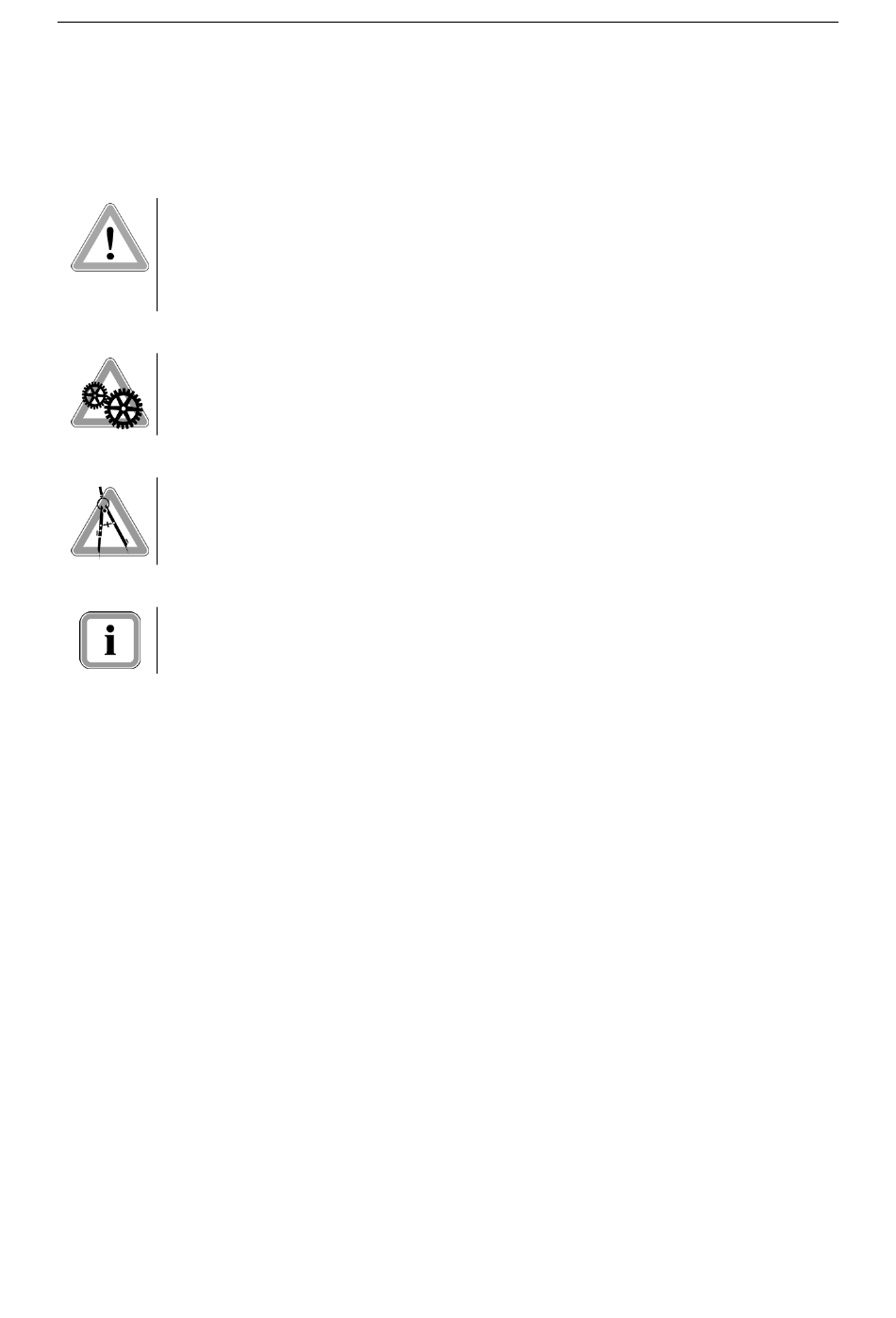The height and width of the screenshot is (1318, 896).
Task: Click the drafting compass triangle icon
Action: [x=110, y=522]
